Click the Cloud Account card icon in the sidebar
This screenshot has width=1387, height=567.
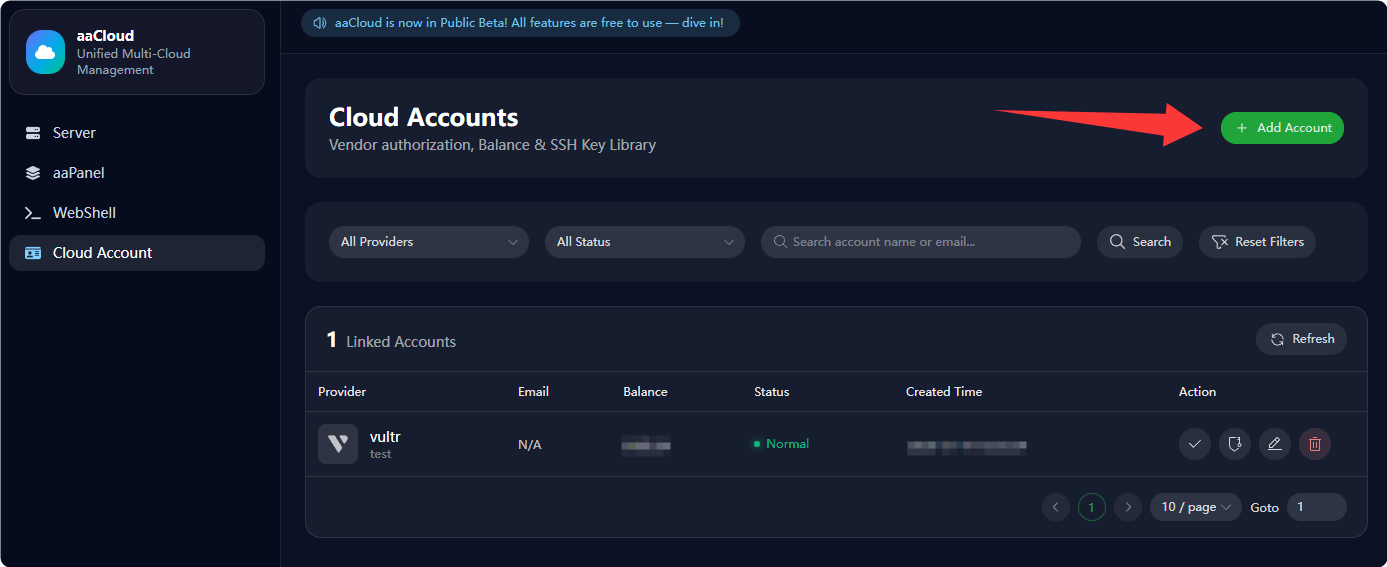[33, 253]
